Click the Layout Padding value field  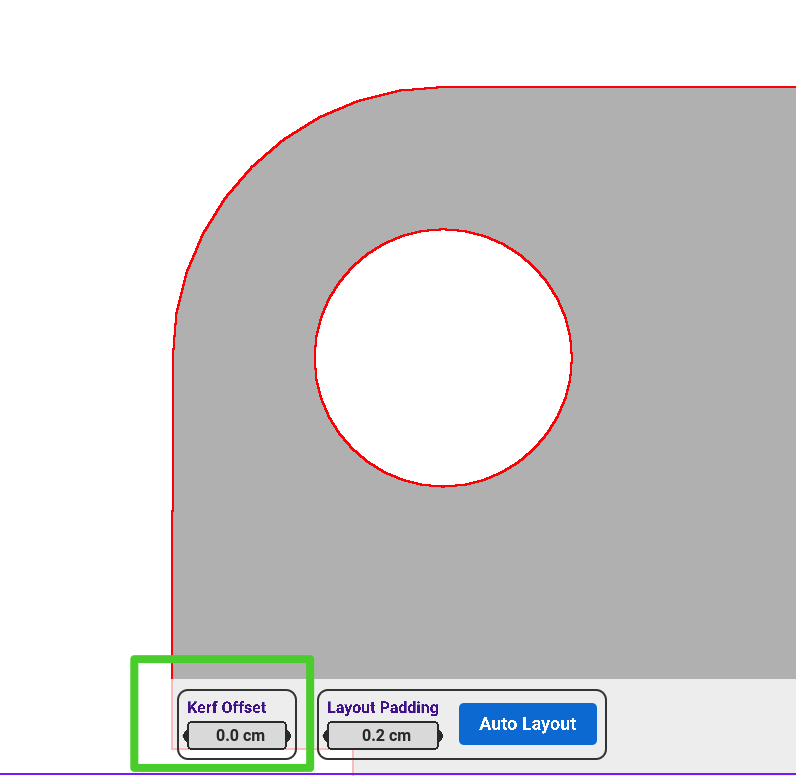click(x=383, y=735)
